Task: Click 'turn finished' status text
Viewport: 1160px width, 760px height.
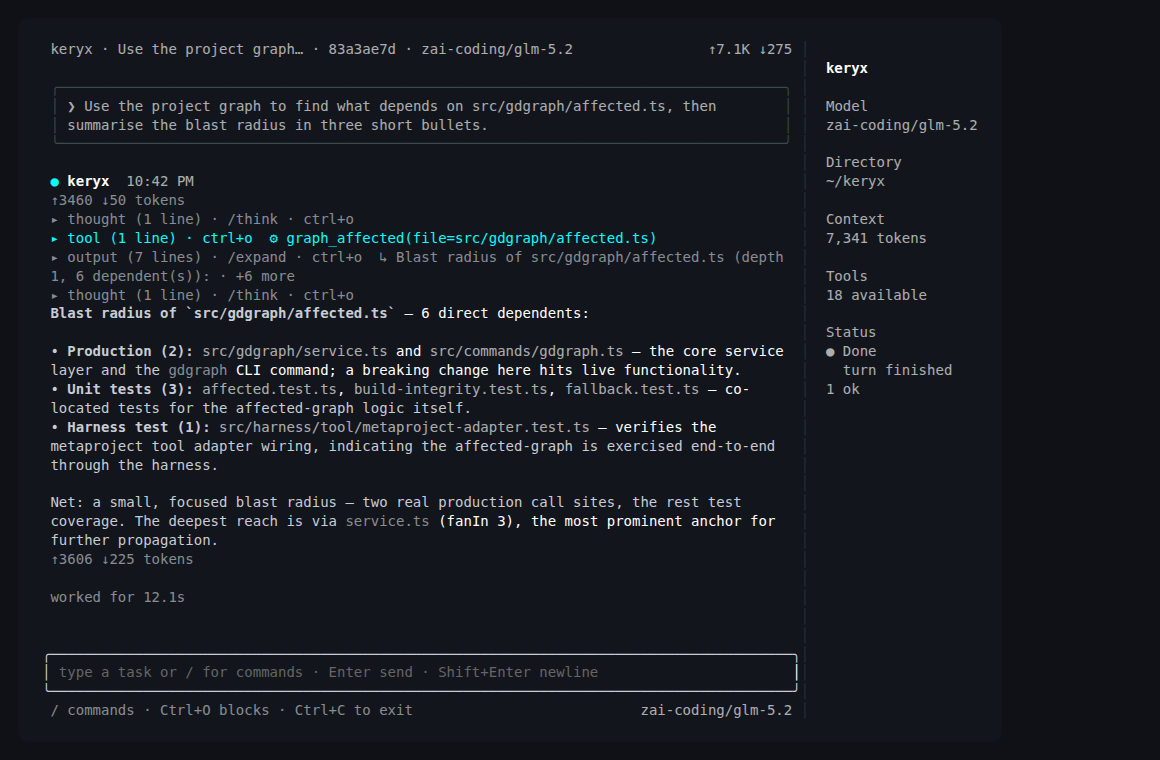Action: point(897,370)
